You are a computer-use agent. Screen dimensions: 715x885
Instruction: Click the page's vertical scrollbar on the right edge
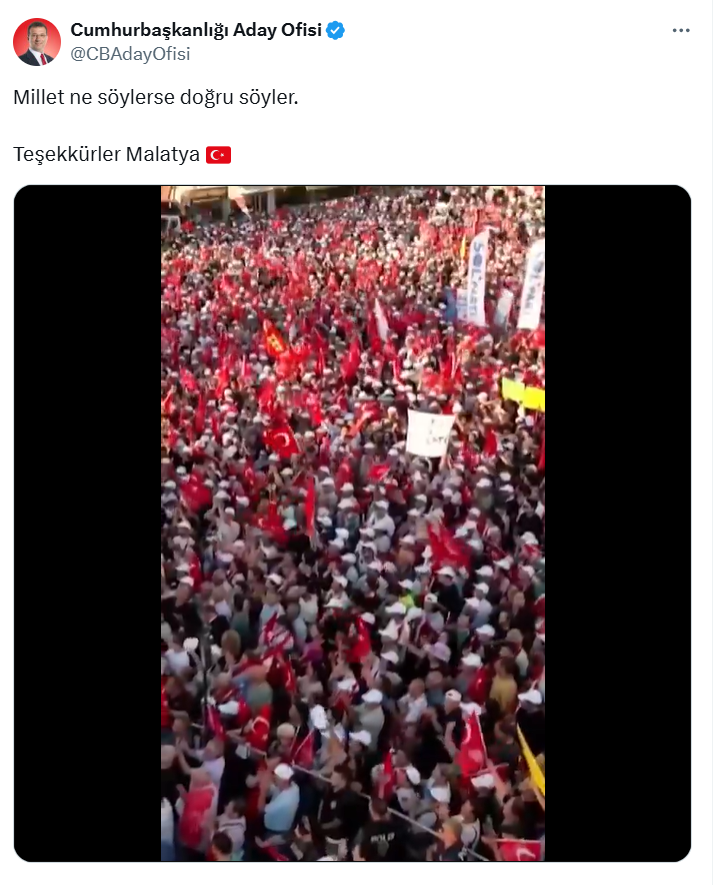coord(713,442)
